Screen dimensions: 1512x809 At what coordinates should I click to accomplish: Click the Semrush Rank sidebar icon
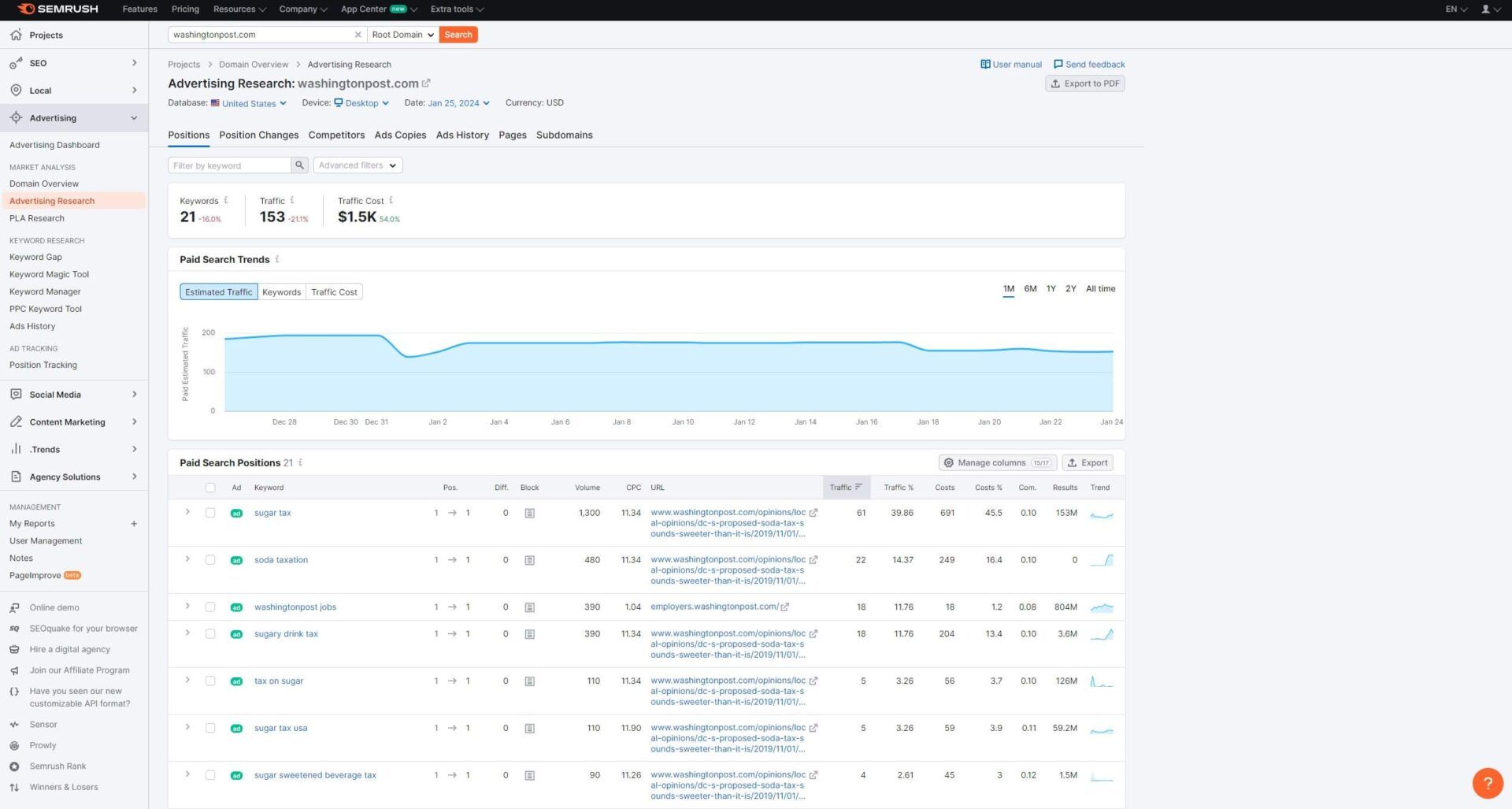[14, 766]
